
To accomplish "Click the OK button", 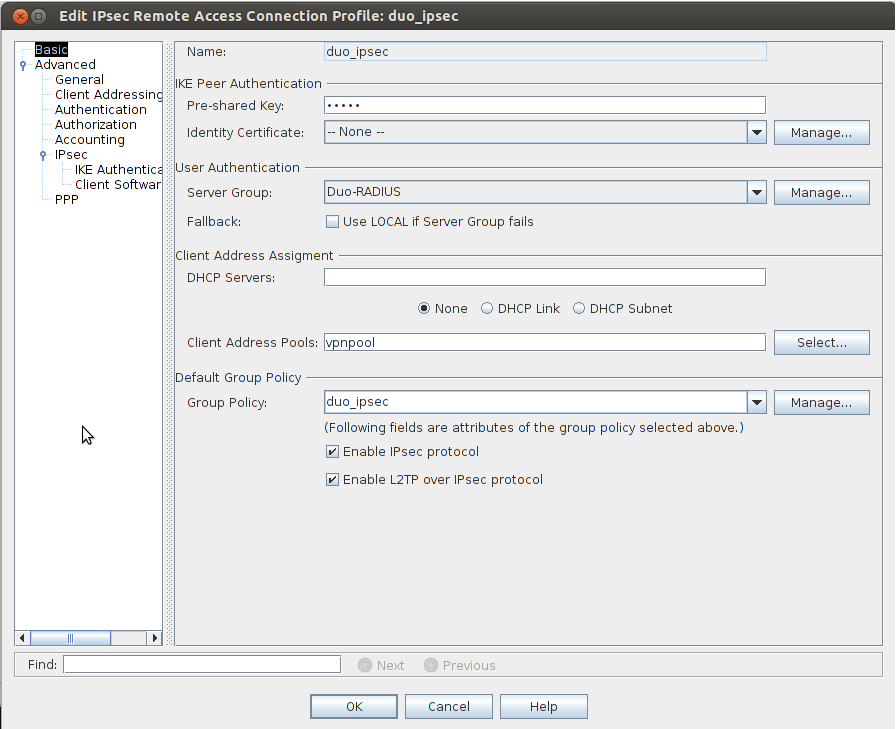I will (x=353, y=706).
